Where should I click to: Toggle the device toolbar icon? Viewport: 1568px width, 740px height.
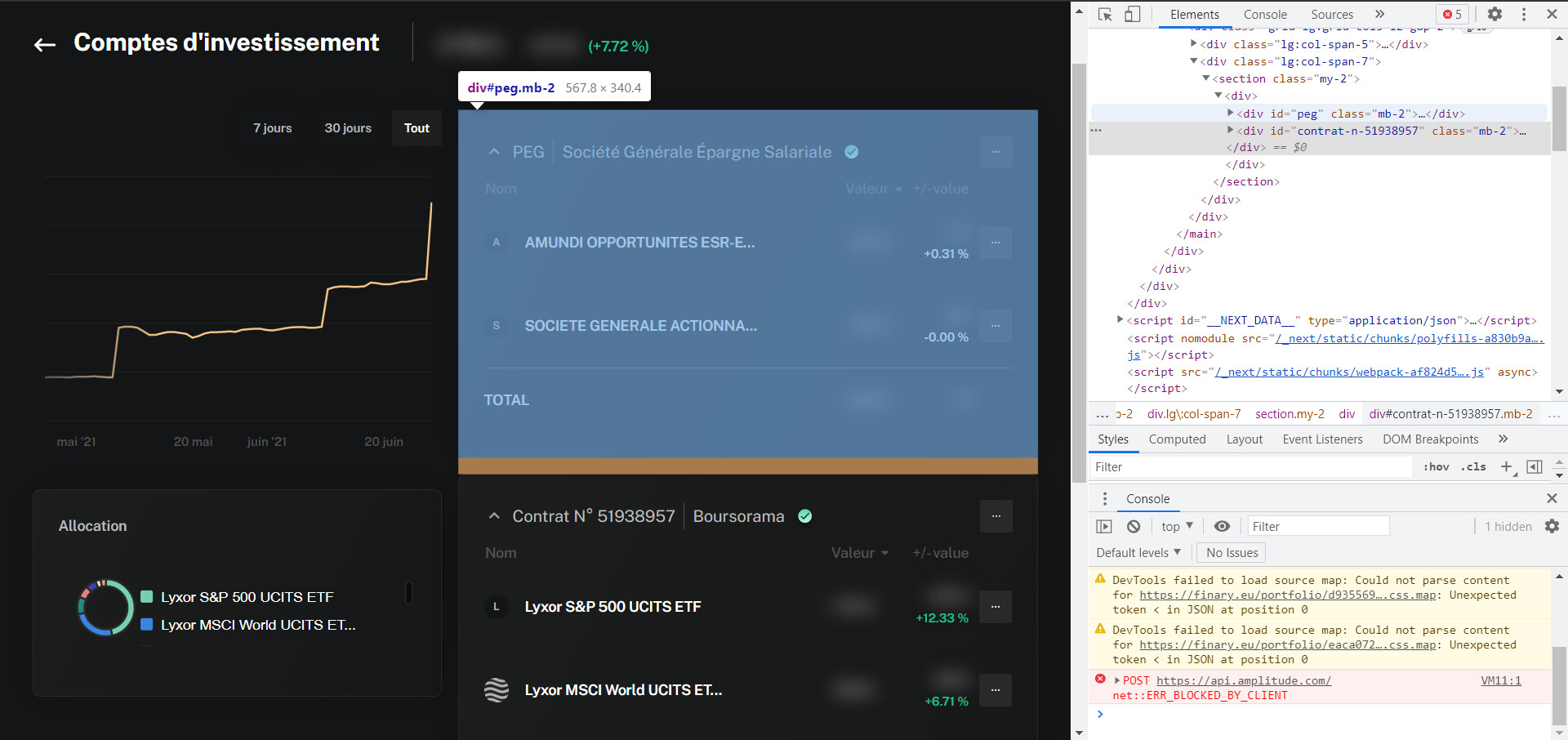[1132, 15]
